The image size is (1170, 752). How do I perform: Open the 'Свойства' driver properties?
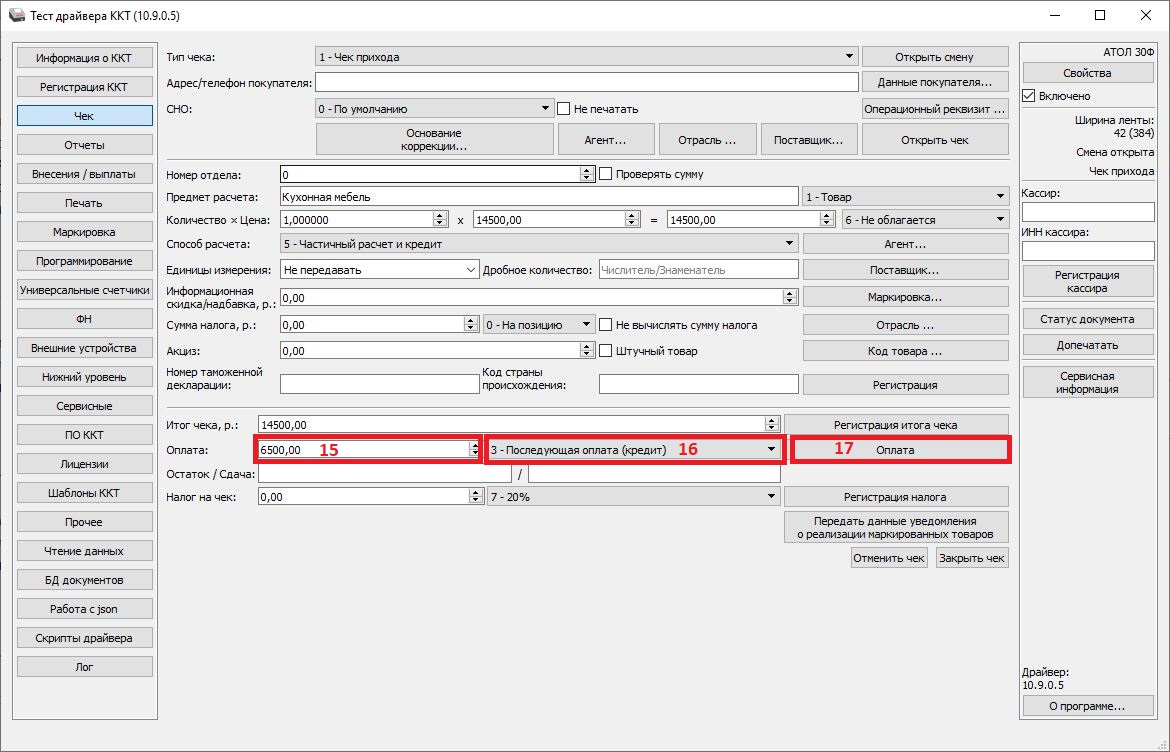pos(1087,73)
